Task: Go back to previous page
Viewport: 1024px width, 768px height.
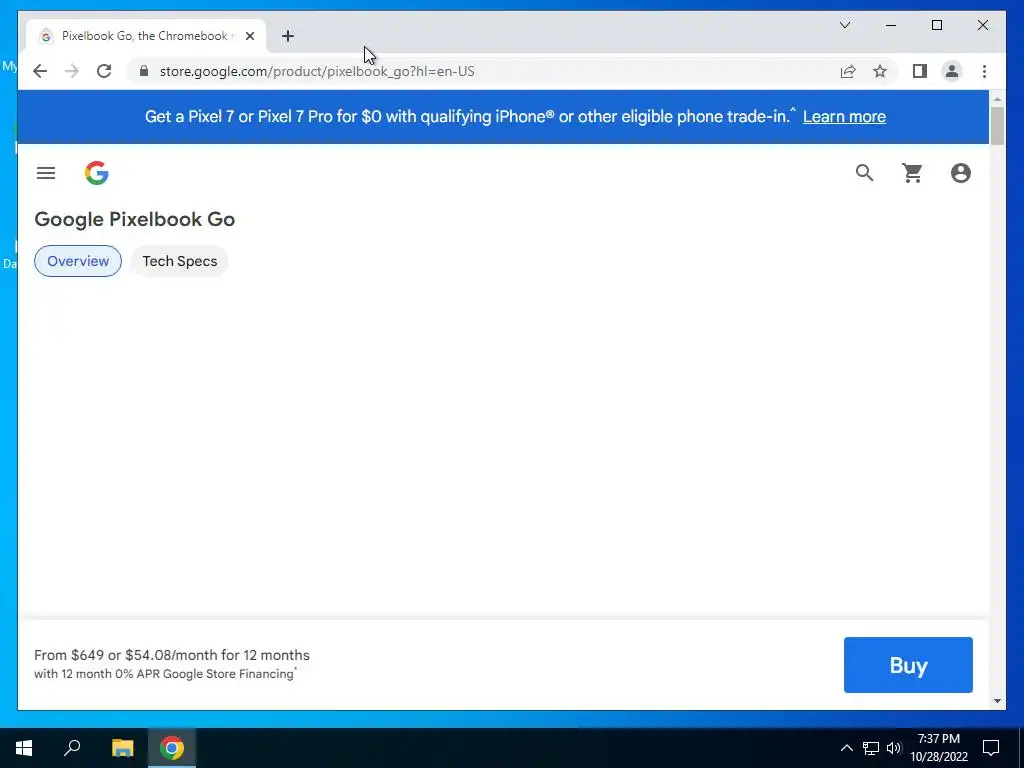Action: pos(40,71)
